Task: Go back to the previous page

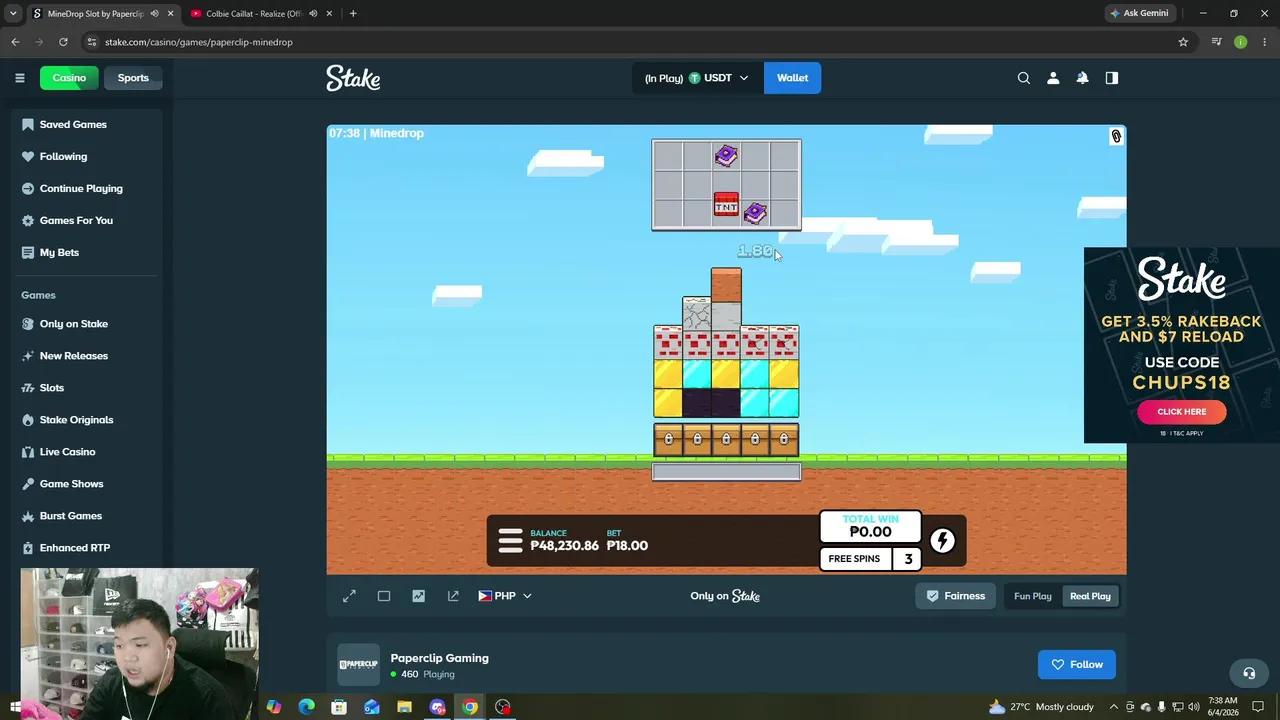Action: click(x=15, y=42)
